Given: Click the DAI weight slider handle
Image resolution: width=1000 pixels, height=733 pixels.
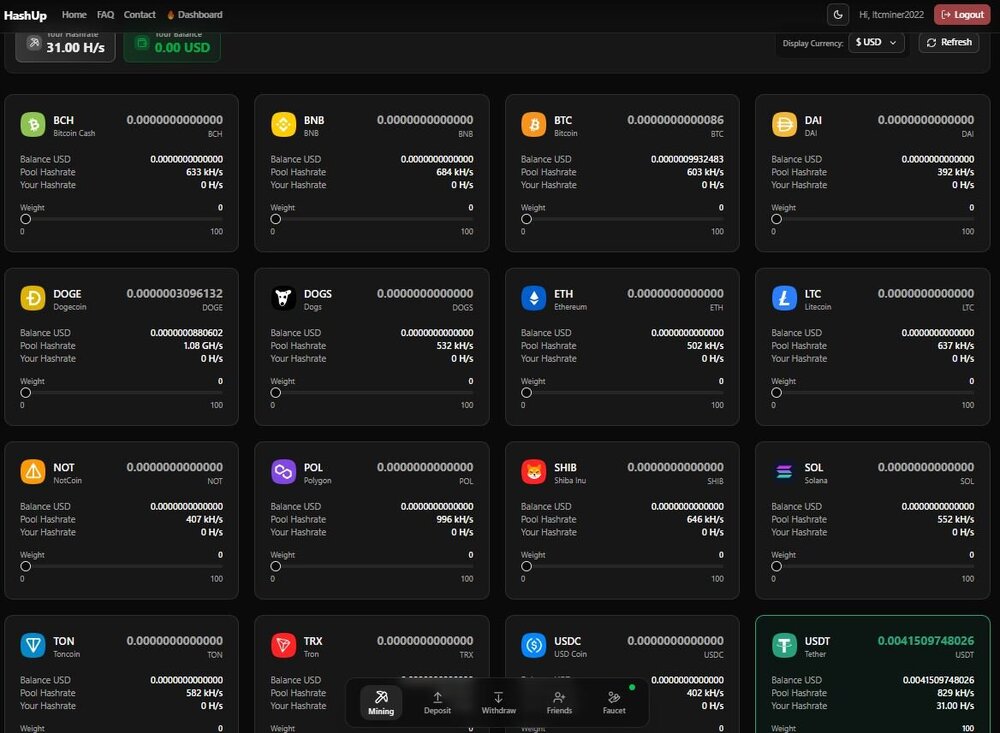Looking at the screenshot, I should 776,219.
